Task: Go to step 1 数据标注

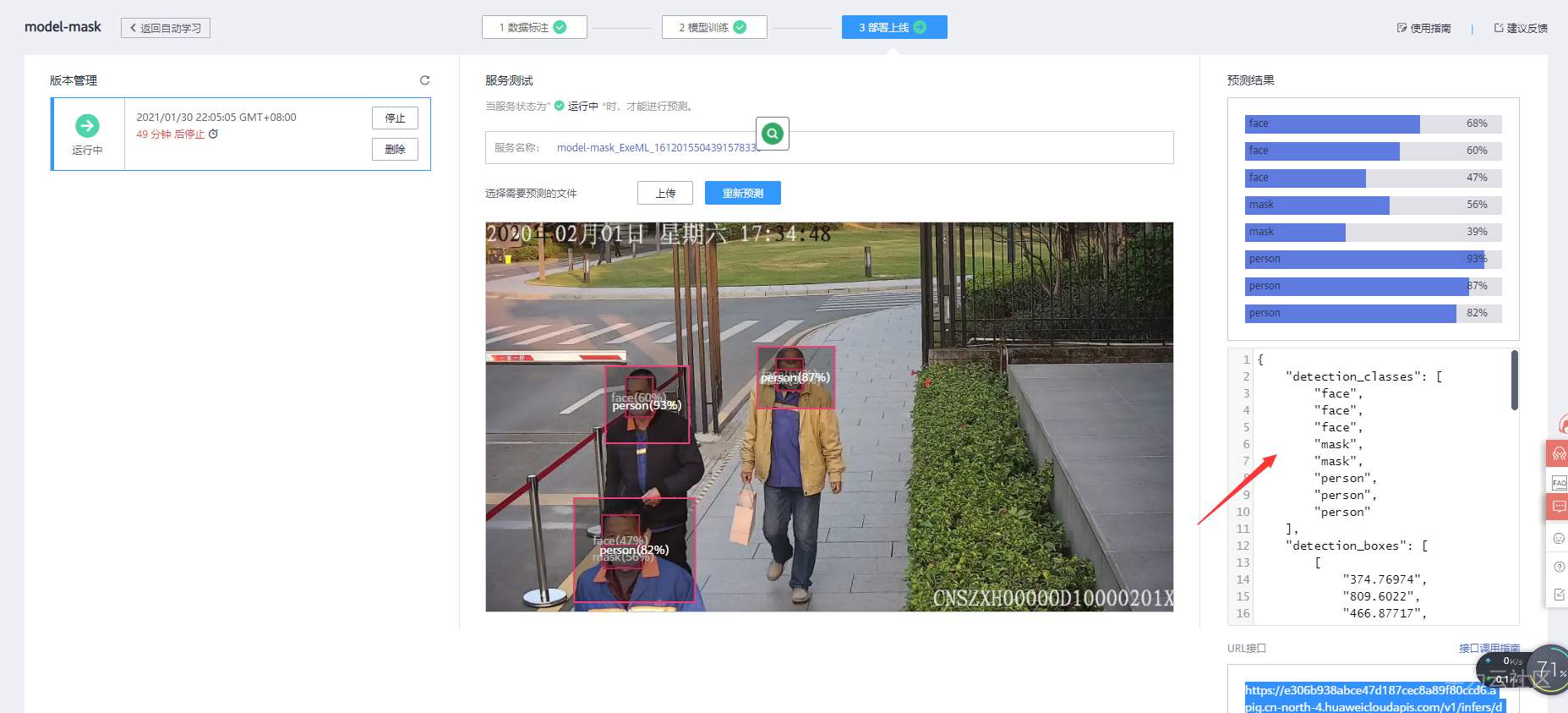Action: pos(534,27)
